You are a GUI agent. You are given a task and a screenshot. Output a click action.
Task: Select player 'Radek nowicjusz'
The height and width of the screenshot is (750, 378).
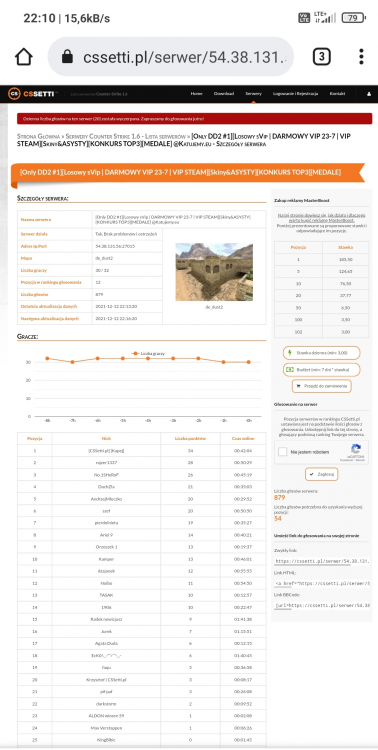106,619
